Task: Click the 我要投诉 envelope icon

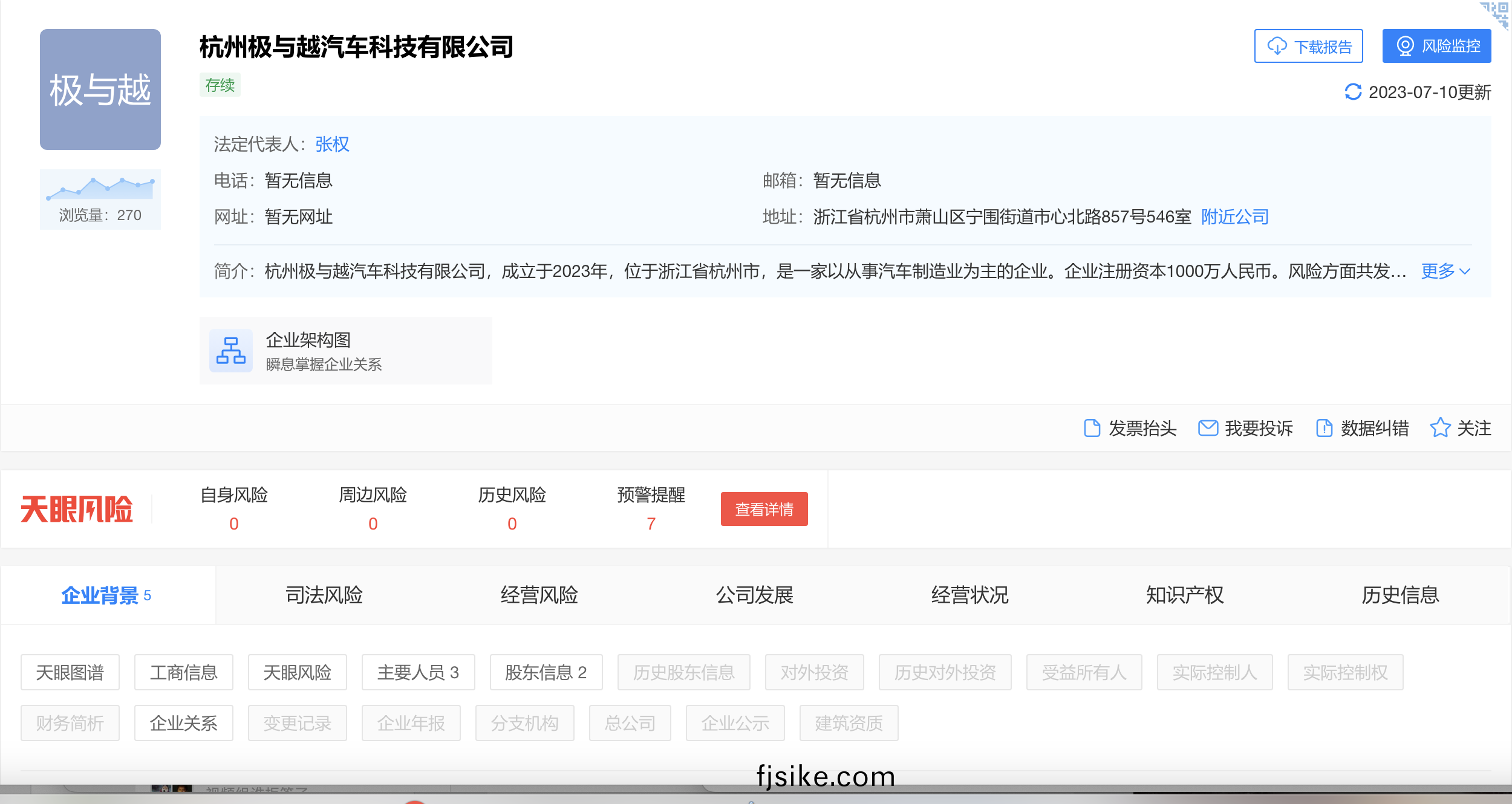Action: point(1208,428)
